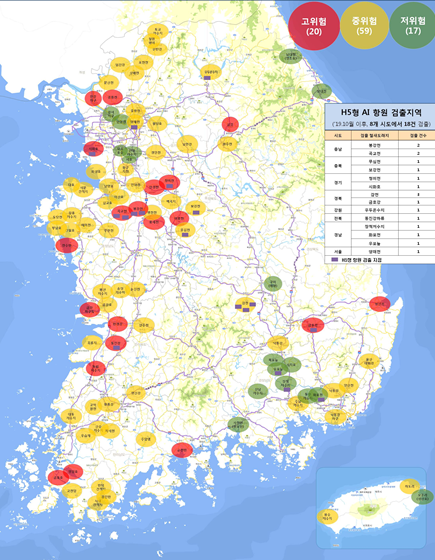Image resolution: width=435 pixels, height=560 pixels.
Task: Click the yellow marker on northeastern Jeju Island
Action: point(410,486)
